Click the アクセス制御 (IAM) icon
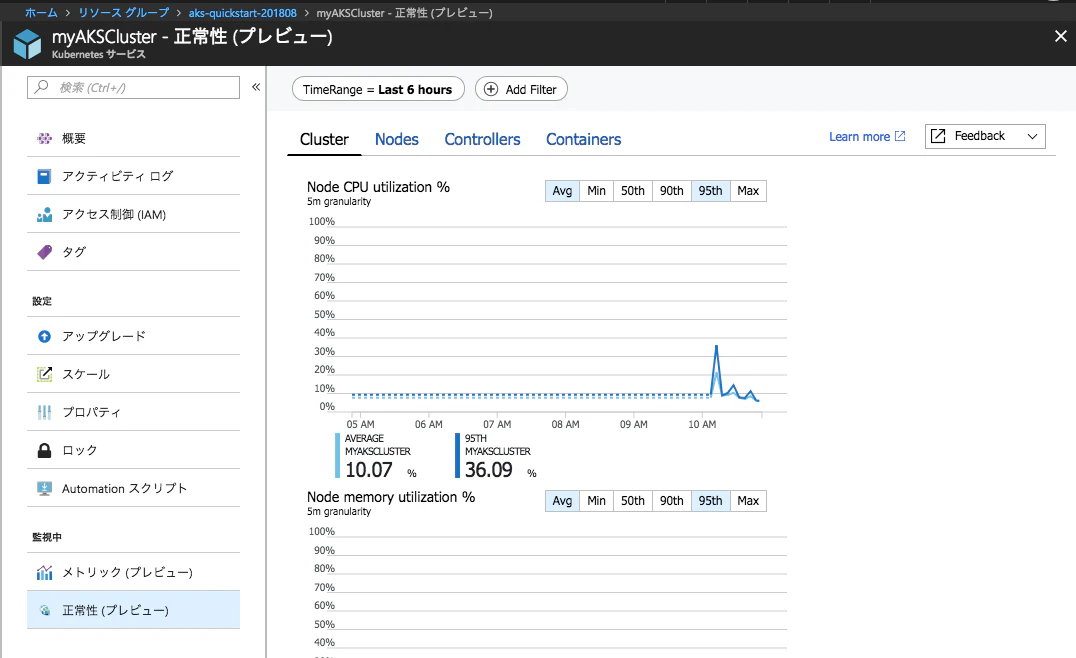Image resolution: width=1076 pixels, height=658 pixels. [45, 215]
